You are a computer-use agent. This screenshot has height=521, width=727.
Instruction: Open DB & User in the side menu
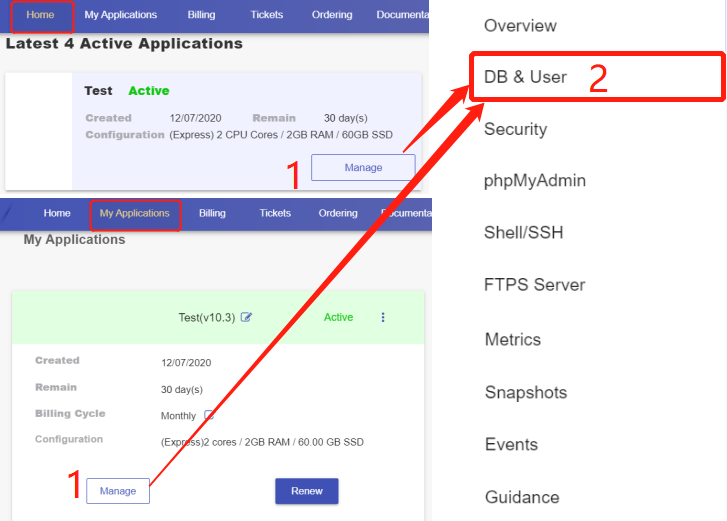pyautogui.click(x=525, y=77)
